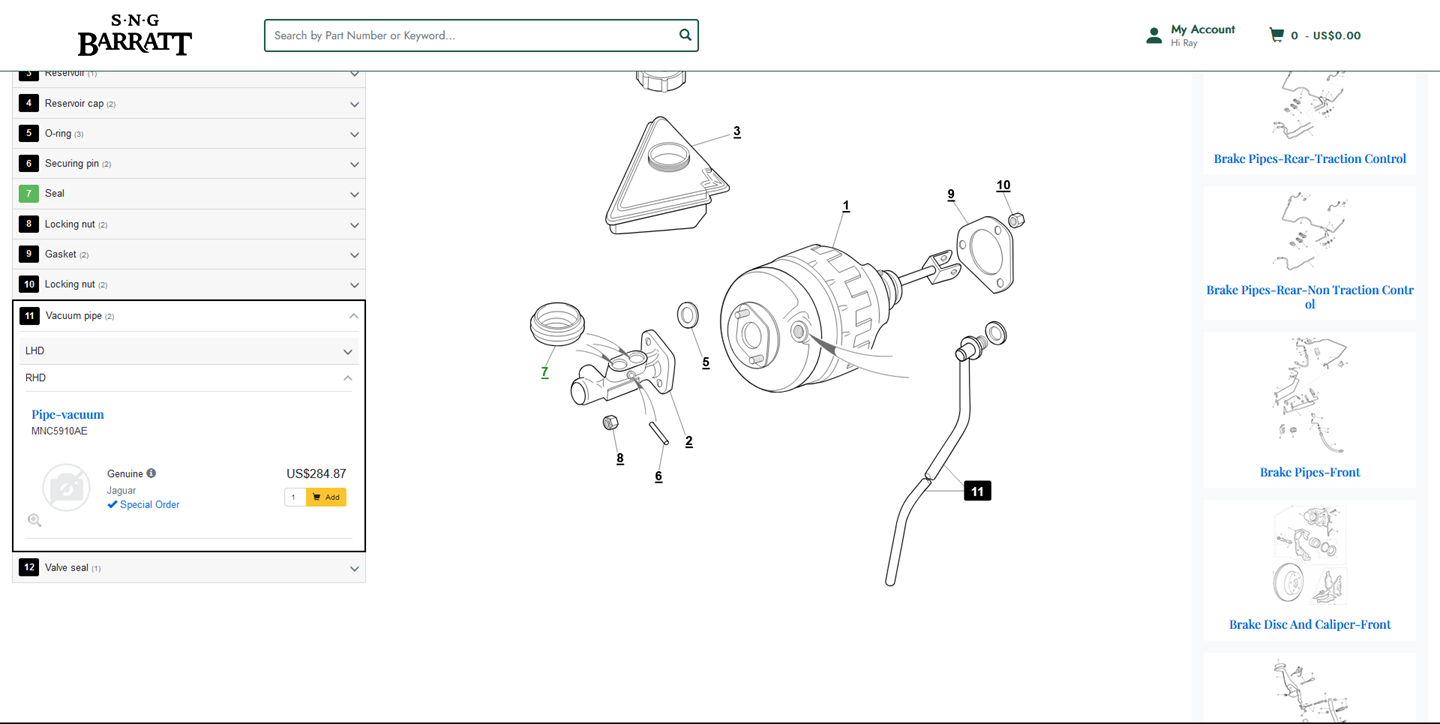Image resolution: width=1440 pixels, height=724 pixels.
Task: Click the S·N·G Barratt logo
Action: 135,35
